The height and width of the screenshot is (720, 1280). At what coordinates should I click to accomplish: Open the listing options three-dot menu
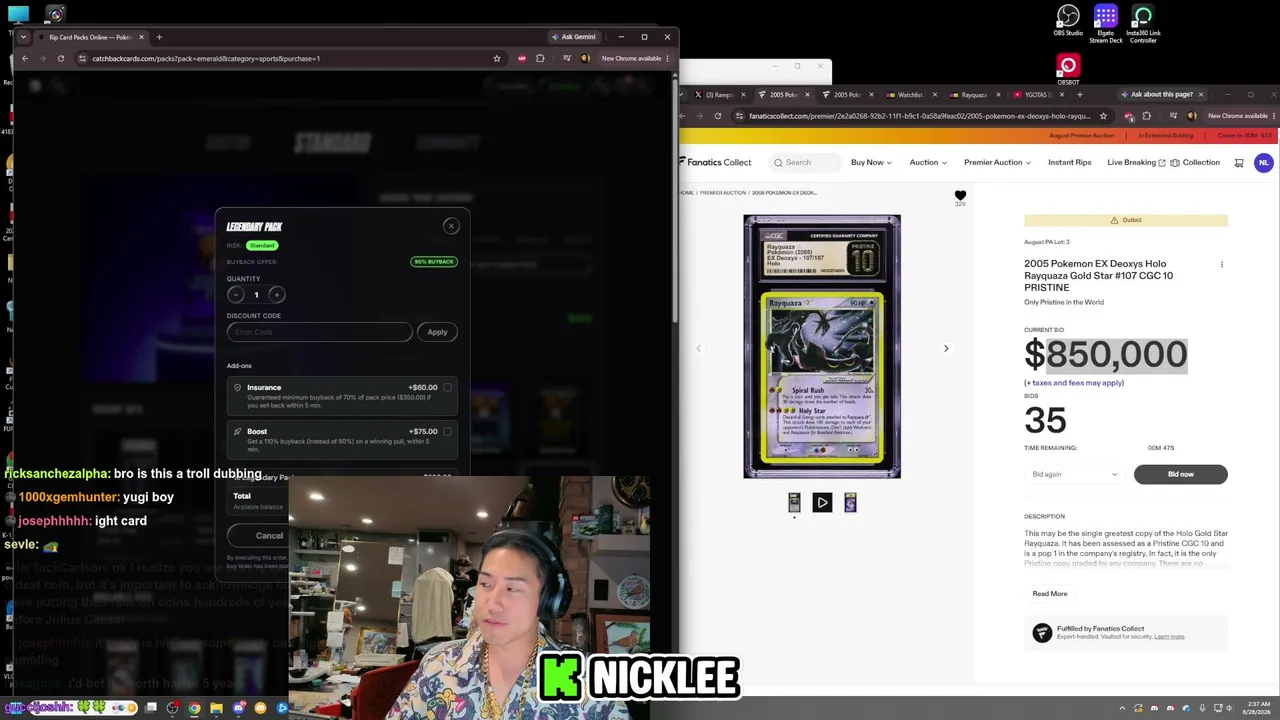coord(1221,265)
